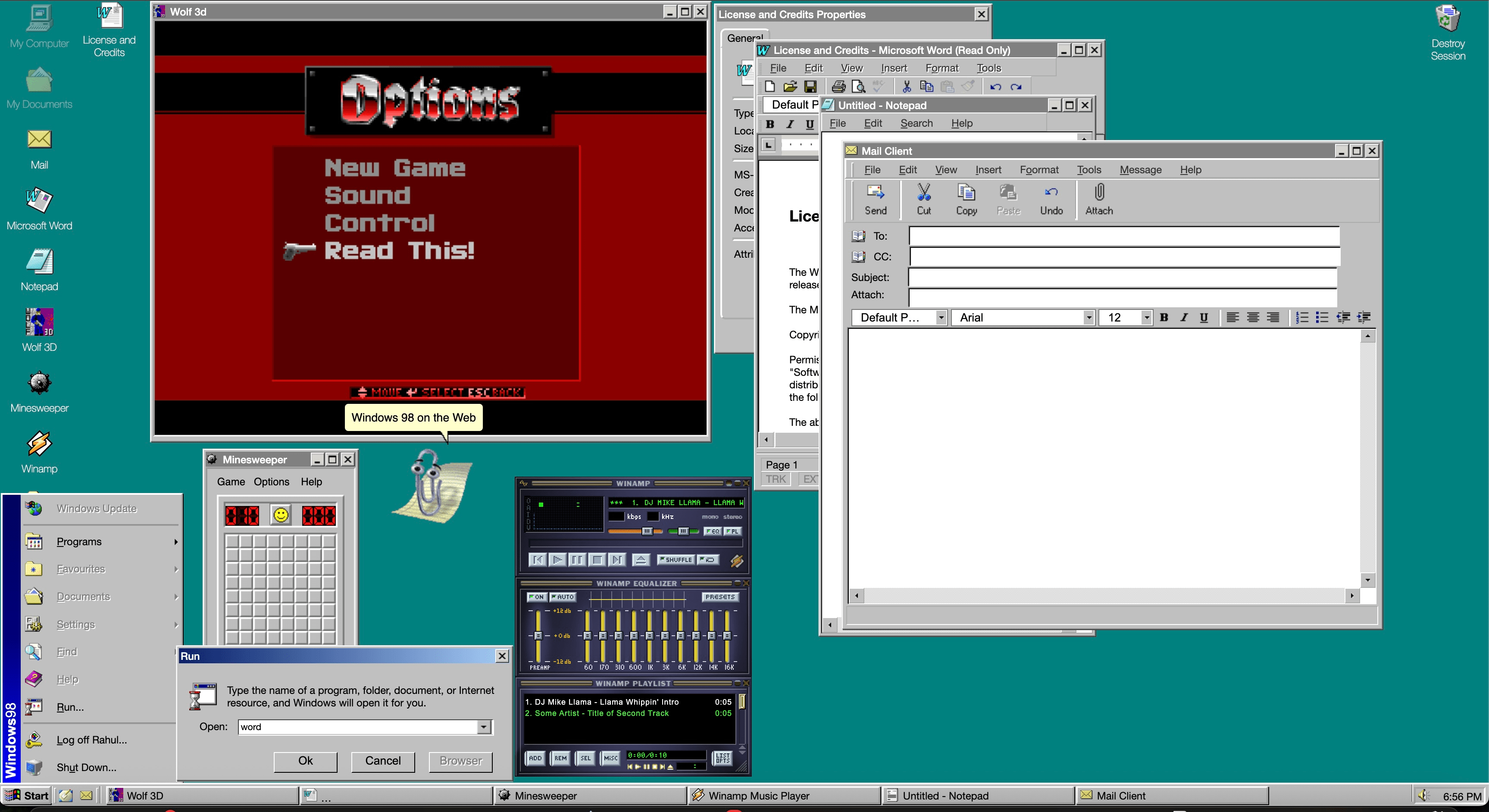
Task: Open the font size 12 dropdown
Action: point(1146,317)
